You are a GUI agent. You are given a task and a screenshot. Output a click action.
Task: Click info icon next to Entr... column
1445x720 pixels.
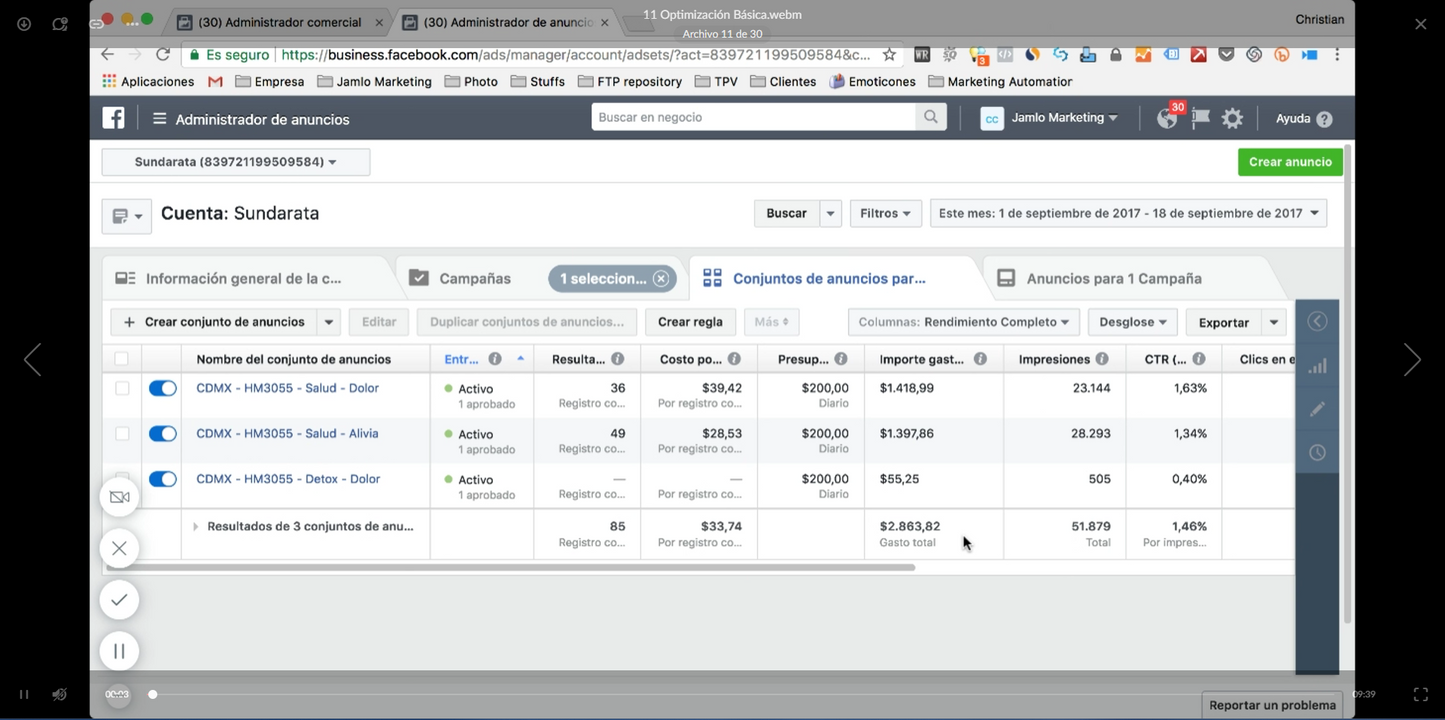(x=495, y=359)
